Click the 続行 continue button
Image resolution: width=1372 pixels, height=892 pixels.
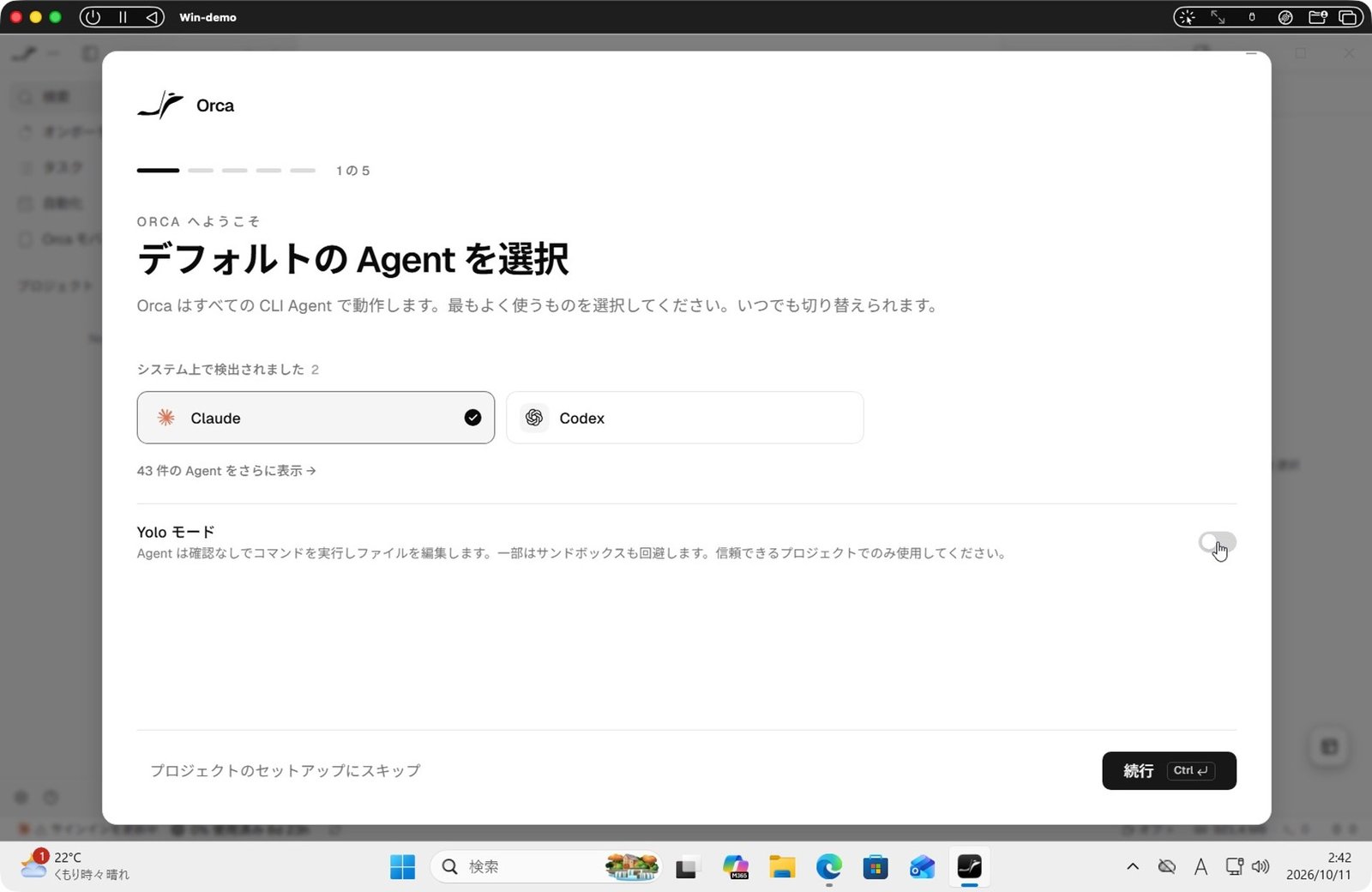pyautogui.click(x=1169, y=770)
